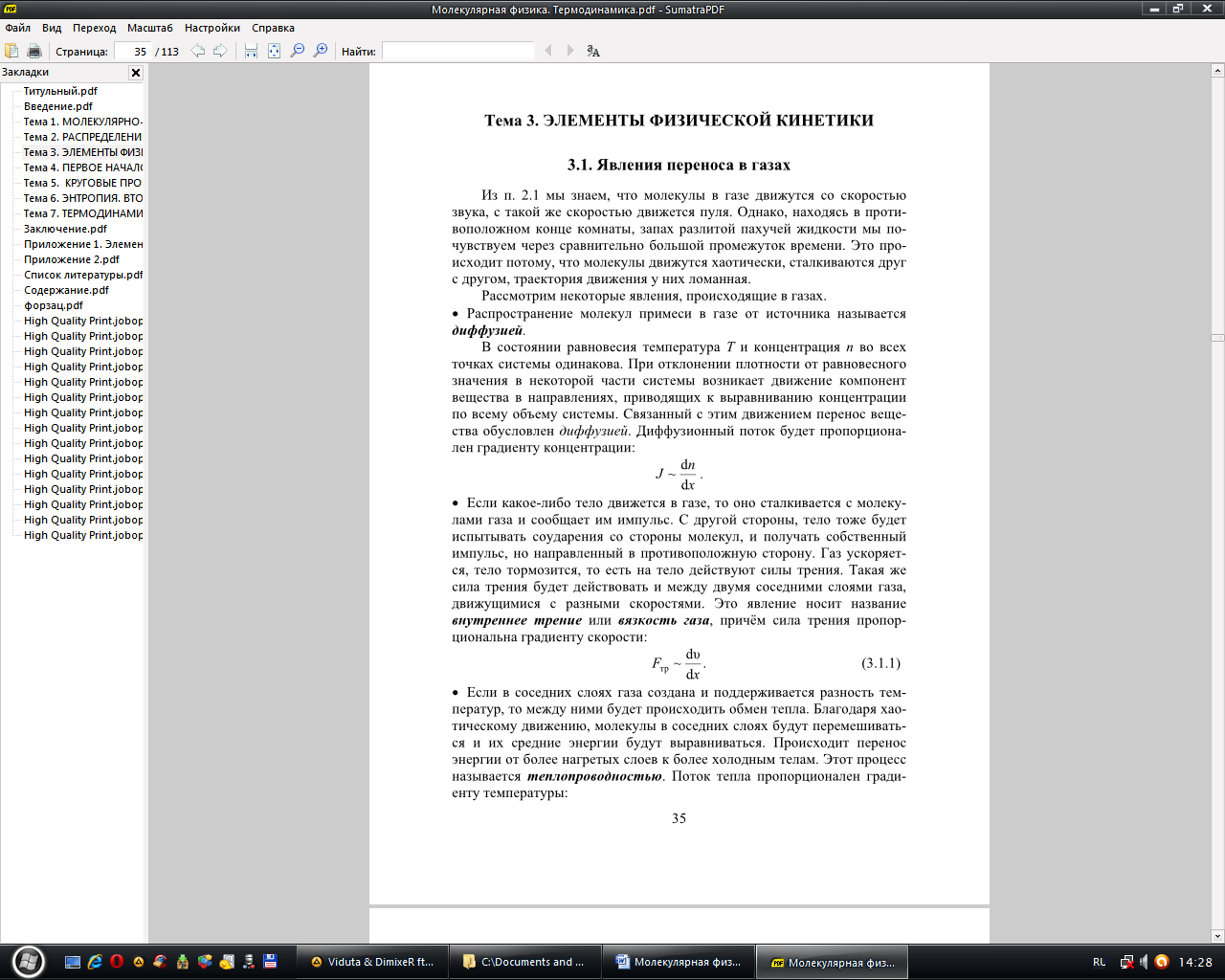Select bookmark Список литературы.pdf
Viewport: 1225px width, 980px height.
[x=83, y=275]
